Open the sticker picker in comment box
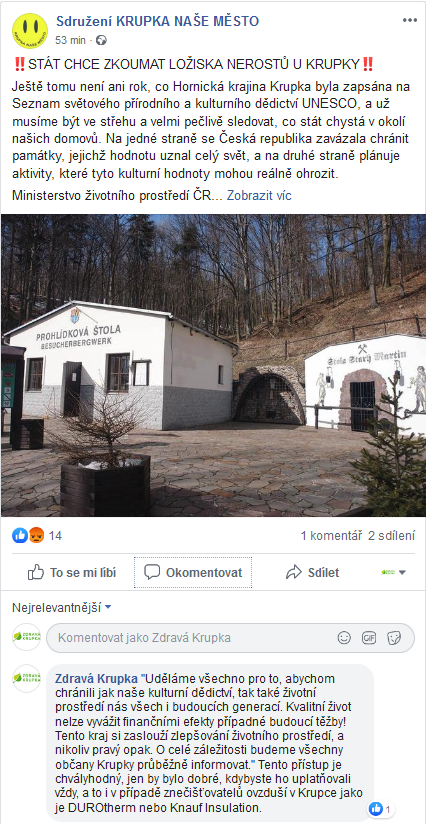This screenshot has width=426, height=824. (393, 638)
